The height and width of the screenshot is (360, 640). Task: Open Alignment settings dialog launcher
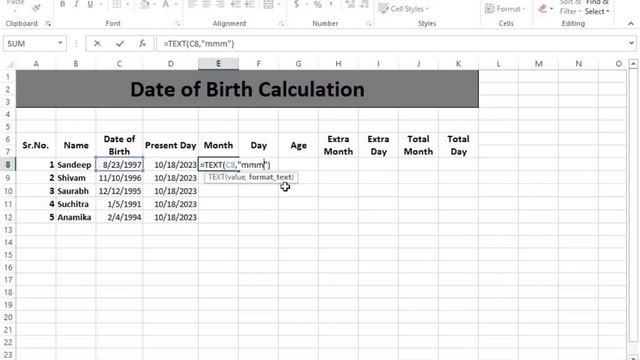pyautogui.click(x=281, y=24)
